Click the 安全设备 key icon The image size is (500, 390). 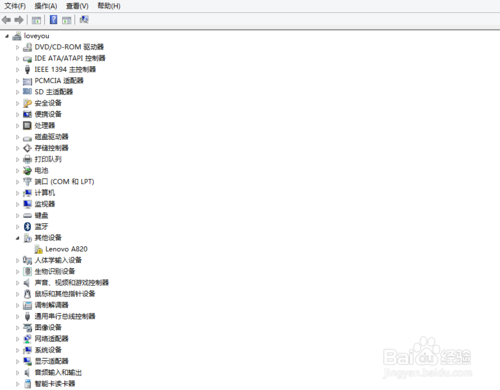pos(27,103)
